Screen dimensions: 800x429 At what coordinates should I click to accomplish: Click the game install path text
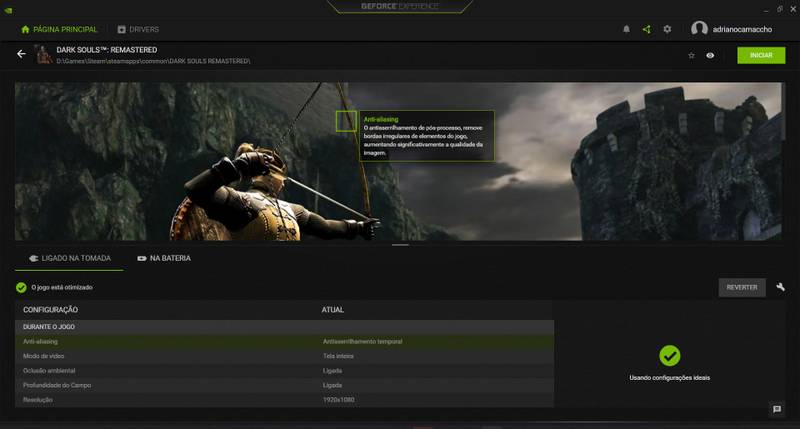point(153,61)
